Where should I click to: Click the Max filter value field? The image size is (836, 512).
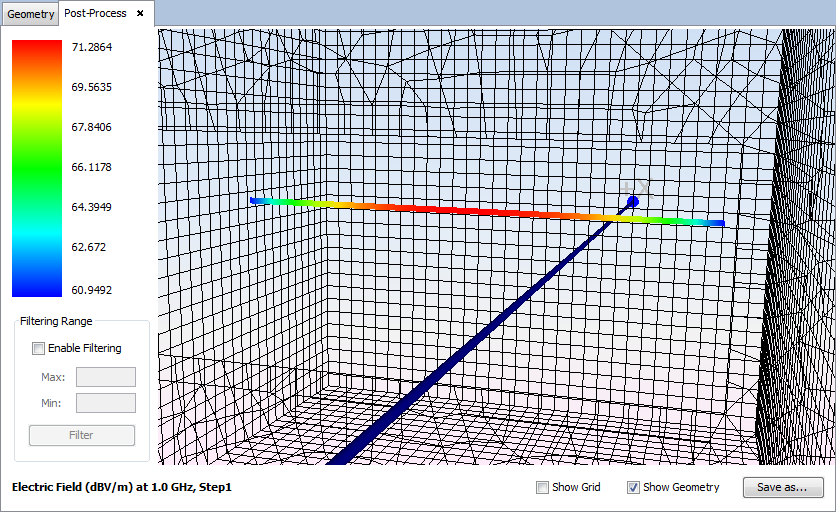105,377
